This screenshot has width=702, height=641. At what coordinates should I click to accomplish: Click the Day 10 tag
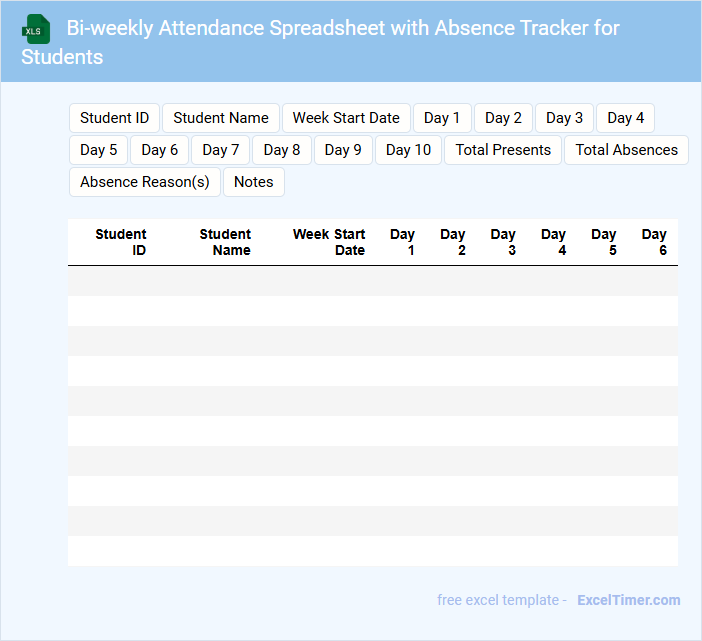[408, 150]
